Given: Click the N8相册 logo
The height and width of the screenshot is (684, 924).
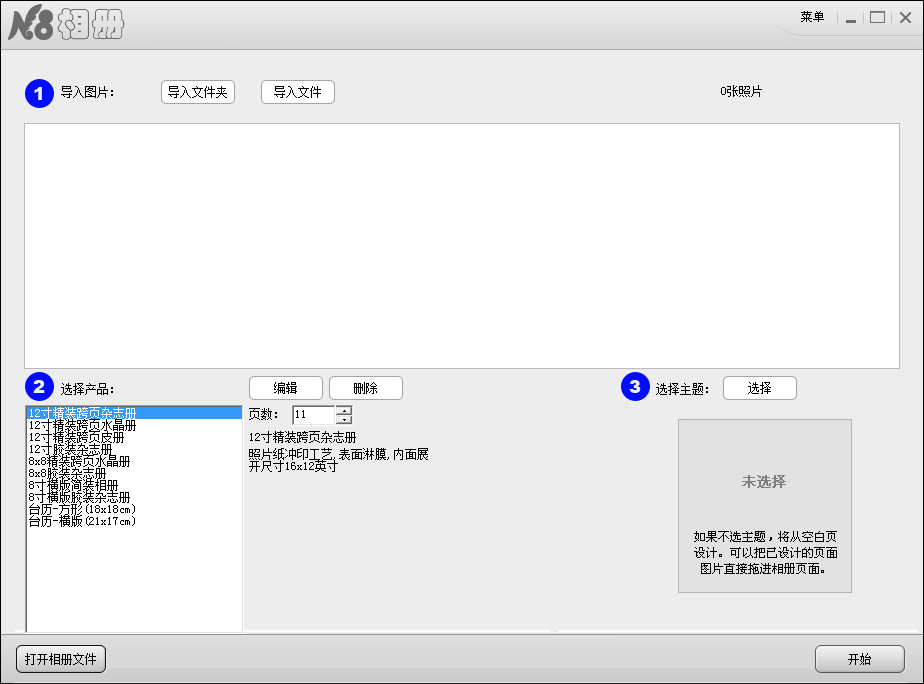Looking at the screenshot, I should tap(62, 24).
